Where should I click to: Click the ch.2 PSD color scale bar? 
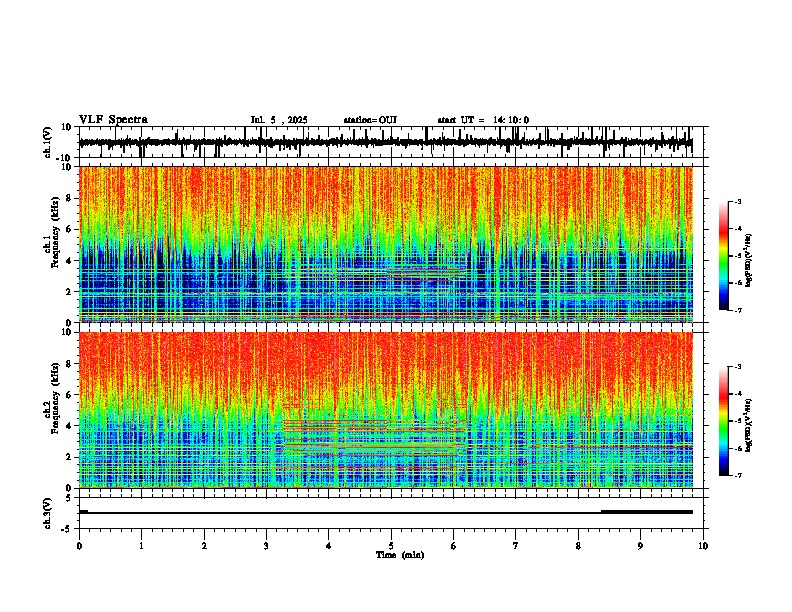724,421
